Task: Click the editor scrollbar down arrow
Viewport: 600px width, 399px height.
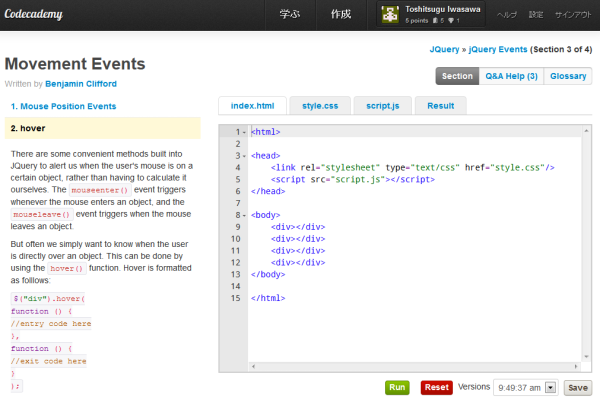Action: click(586, 357)
